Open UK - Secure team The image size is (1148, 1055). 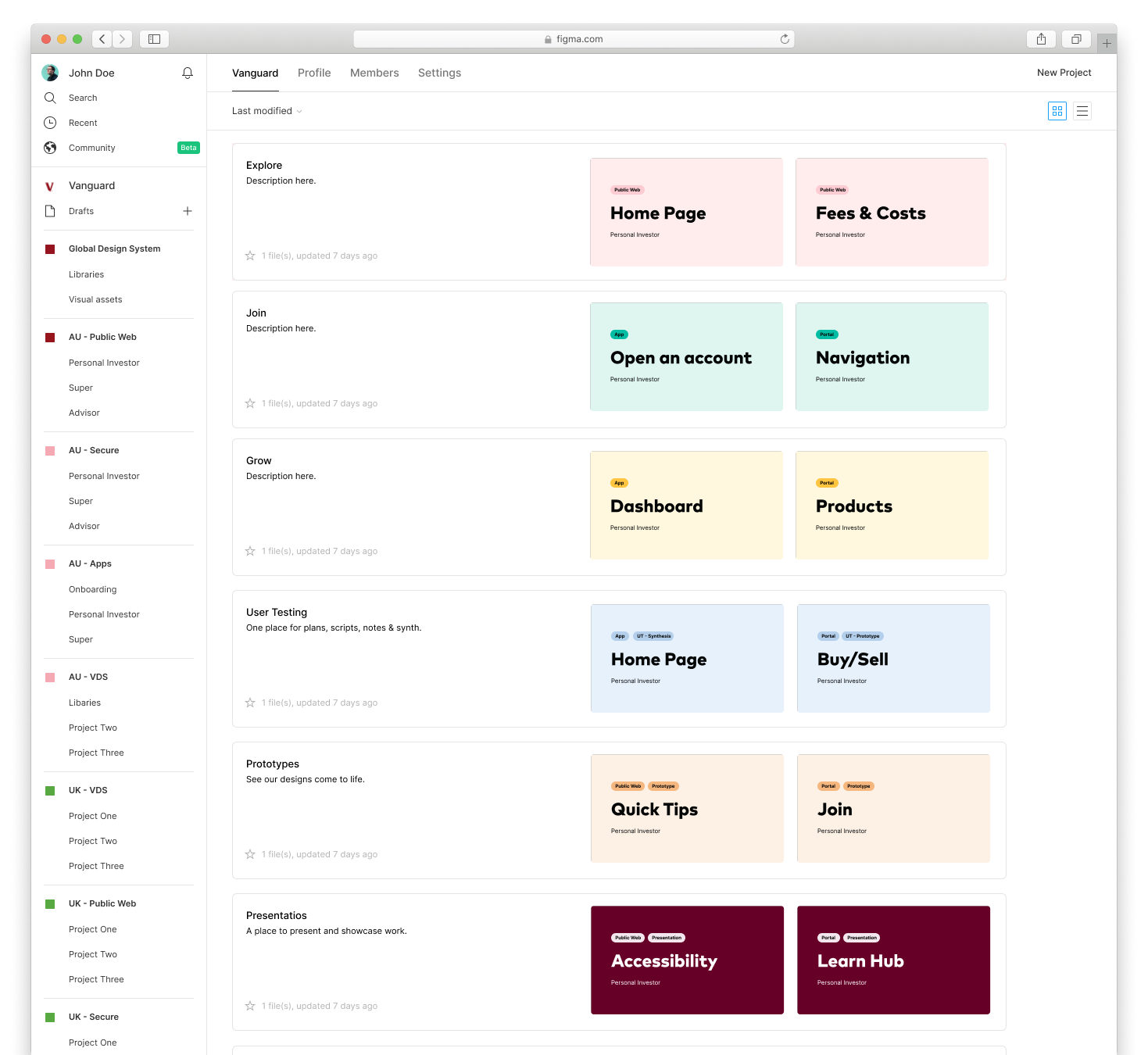94,1017
